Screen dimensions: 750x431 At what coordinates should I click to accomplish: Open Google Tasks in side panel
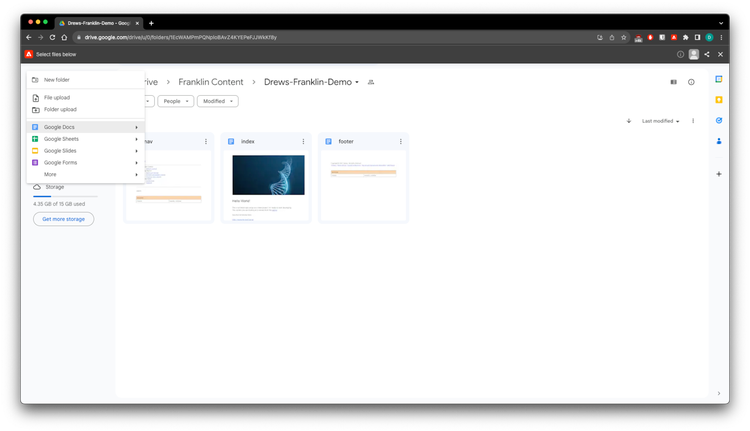point(719,121)
